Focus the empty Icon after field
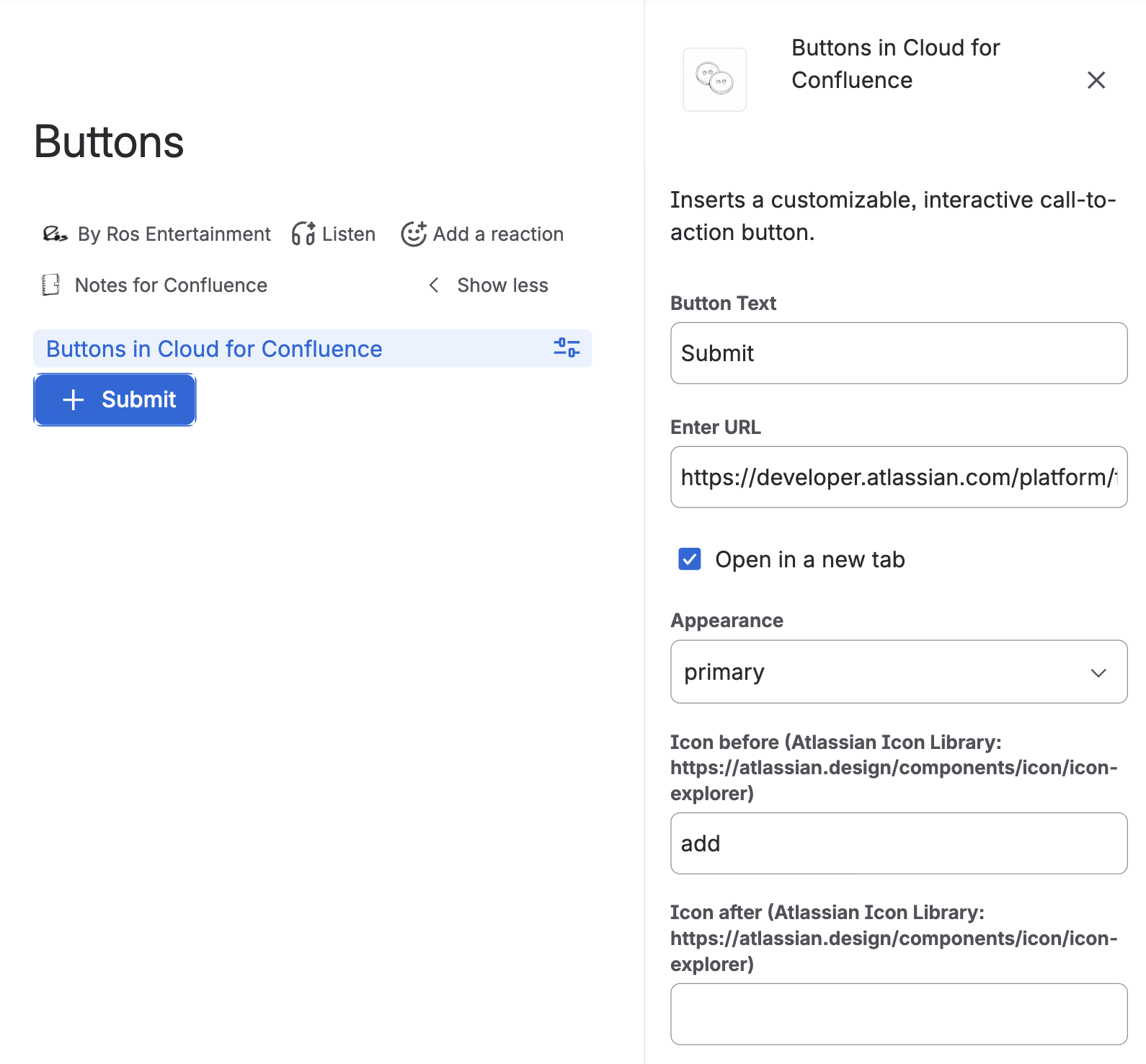The height and width of the screenshot is (1064, 1146). (899, 1014)
